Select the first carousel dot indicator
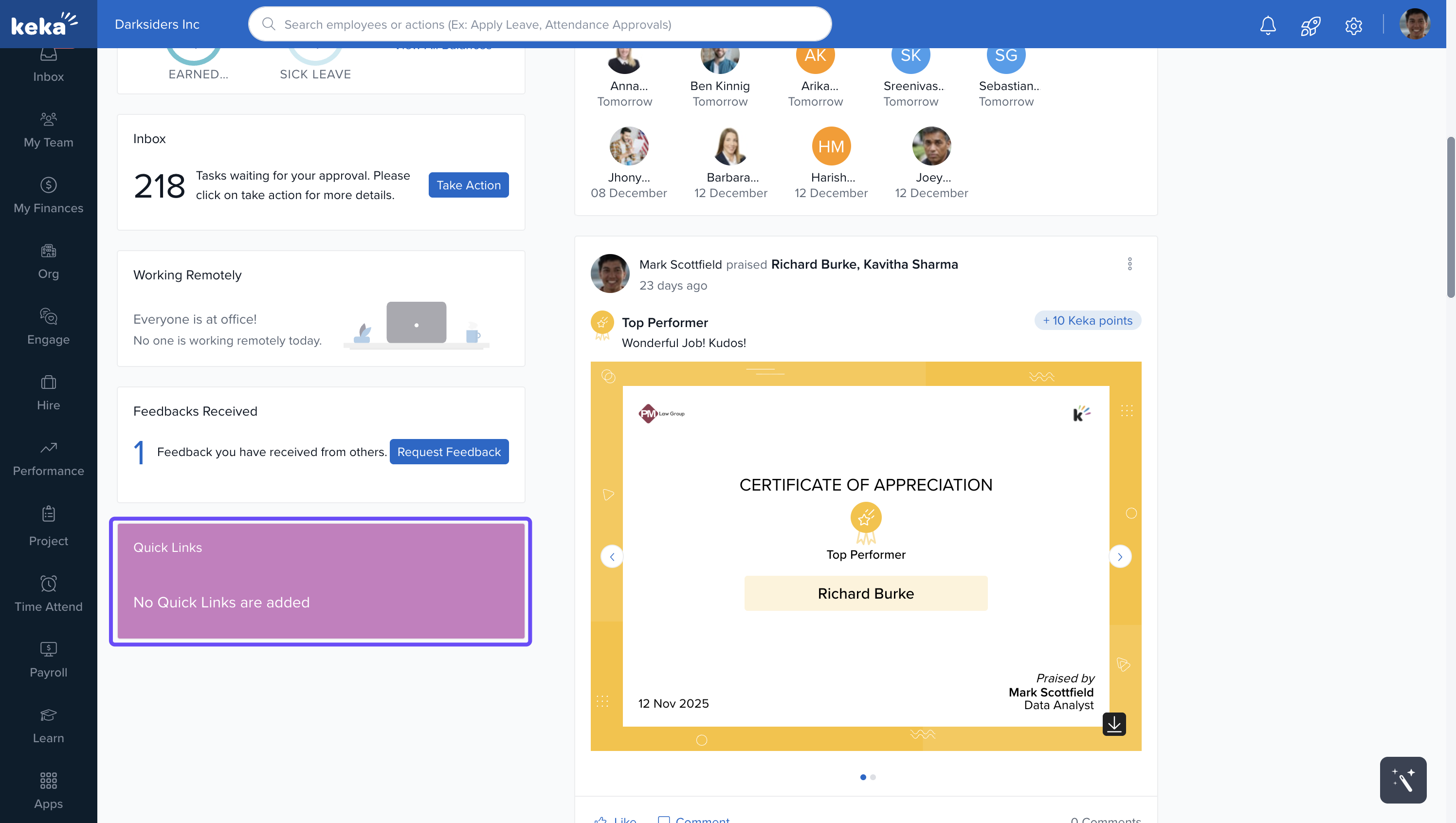 tap(862, 777)
